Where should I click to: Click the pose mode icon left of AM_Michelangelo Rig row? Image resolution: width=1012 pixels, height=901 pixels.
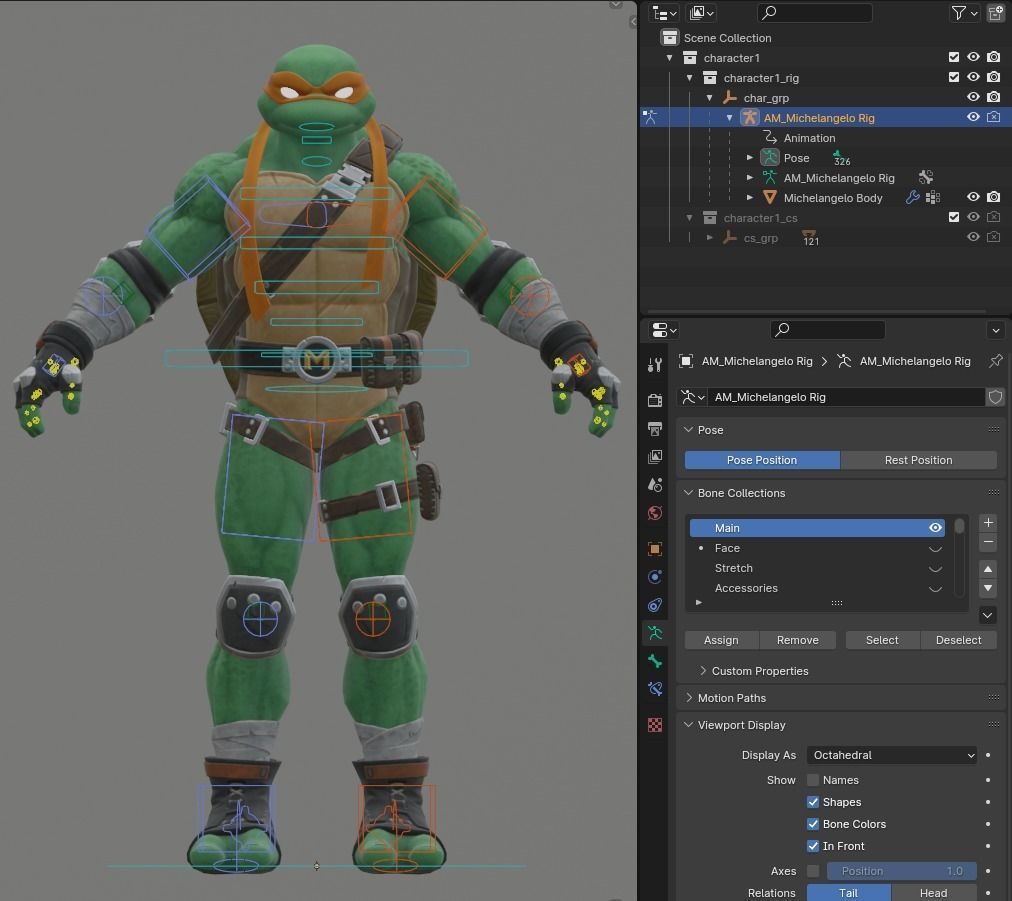(650, 117)
